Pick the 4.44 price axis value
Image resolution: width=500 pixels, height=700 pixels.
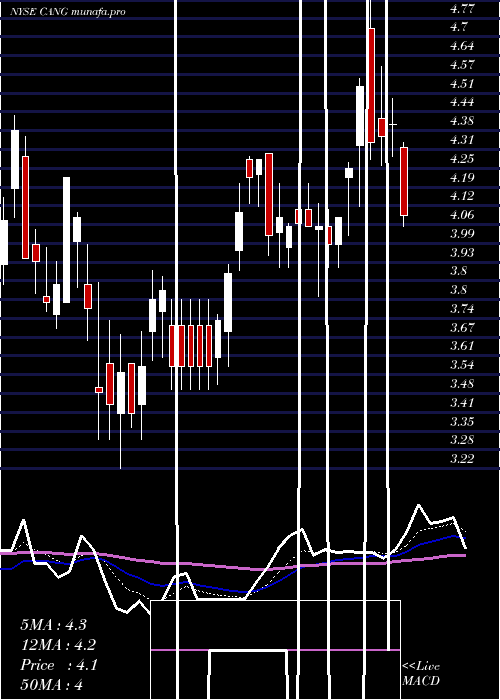462,102
